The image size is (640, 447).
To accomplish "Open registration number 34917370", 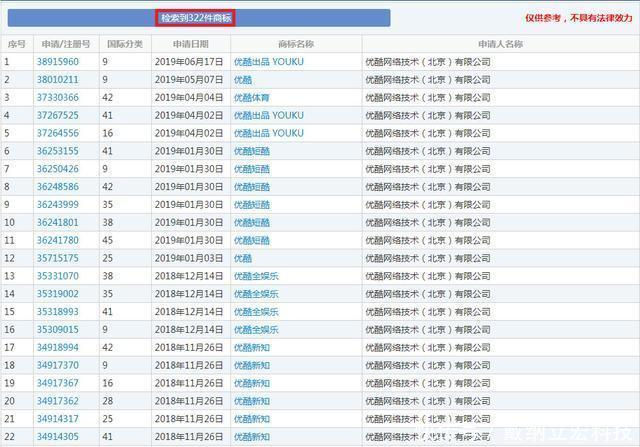I will point(58,365).
